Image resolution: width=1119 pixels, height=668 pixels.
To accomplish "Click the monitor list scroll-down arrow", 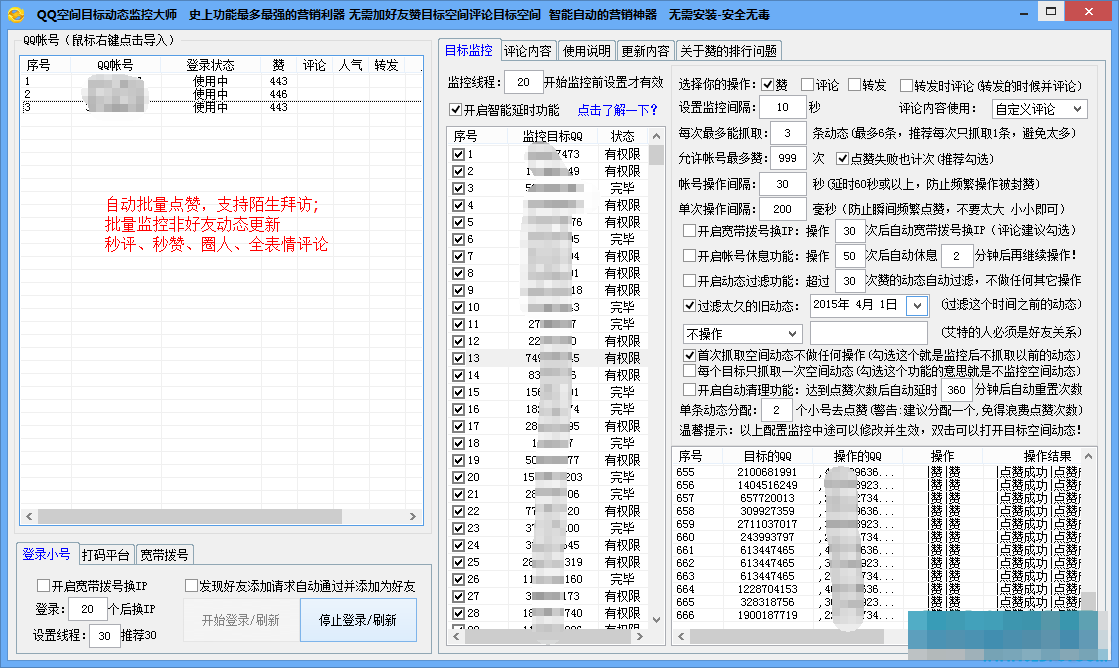I will (x=657, y=619).
